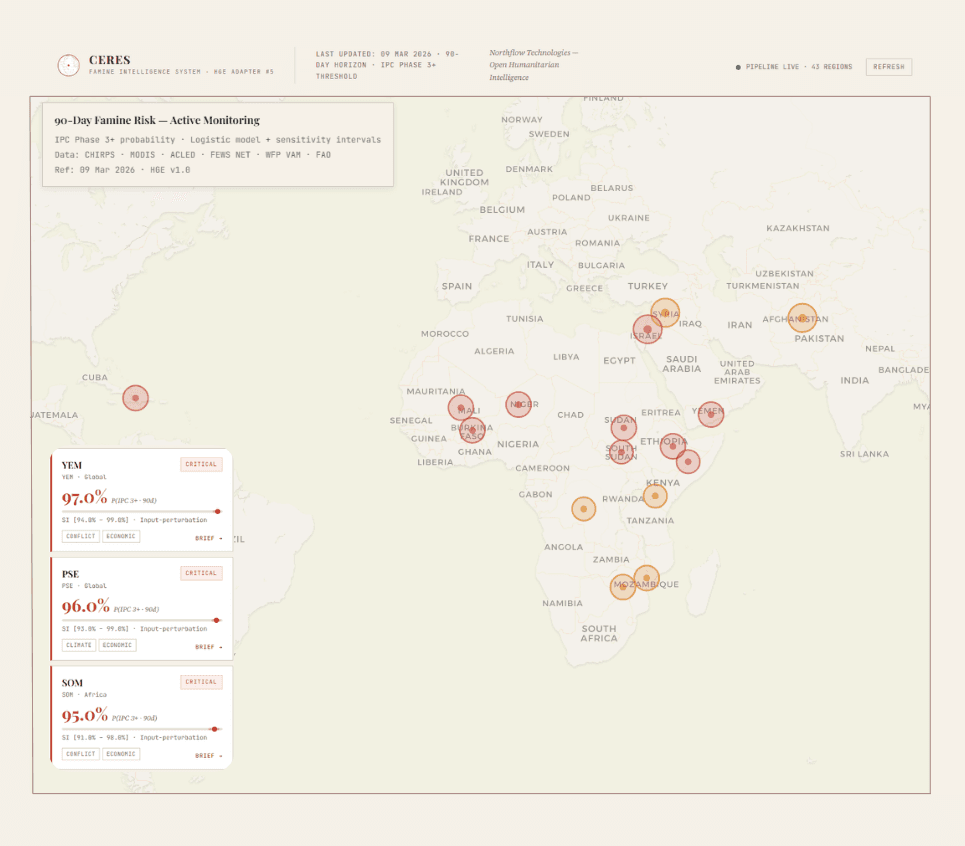Select the Mozambique risk marker
The image size is (965, 846).
coord(647,578)
